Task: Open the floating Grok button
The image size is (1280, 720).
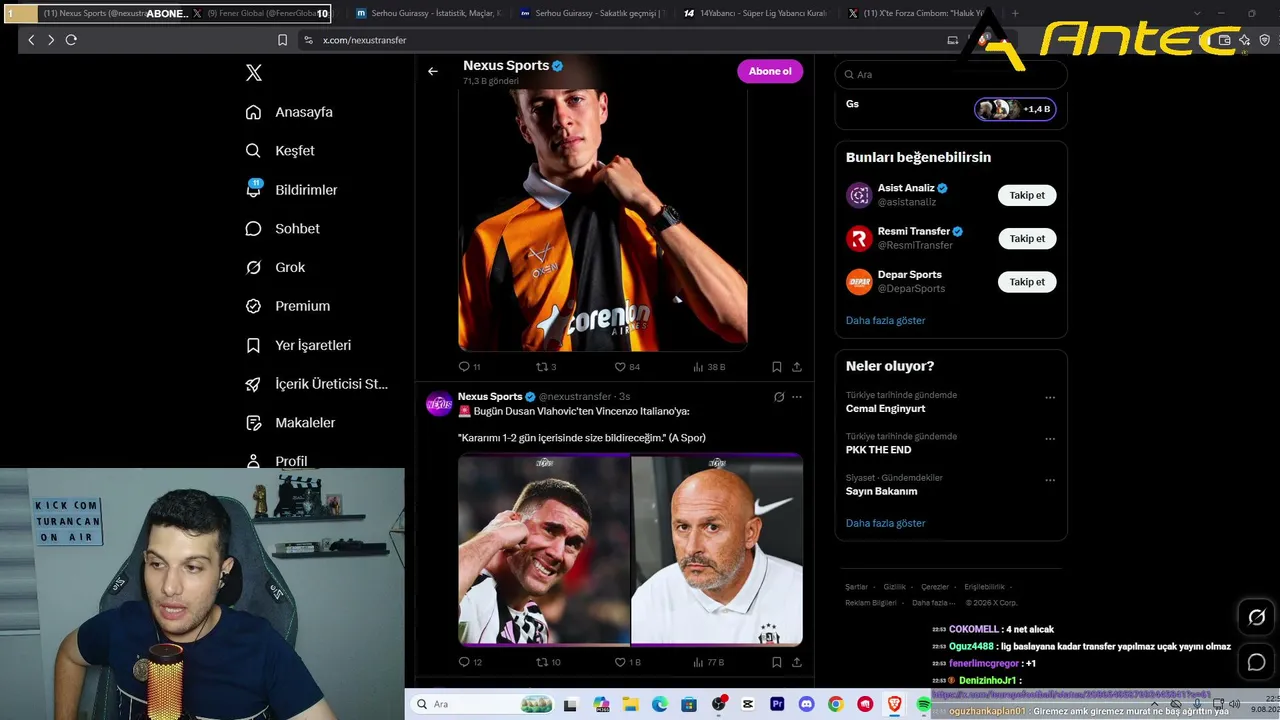Action: click(x=1257, y=617)
